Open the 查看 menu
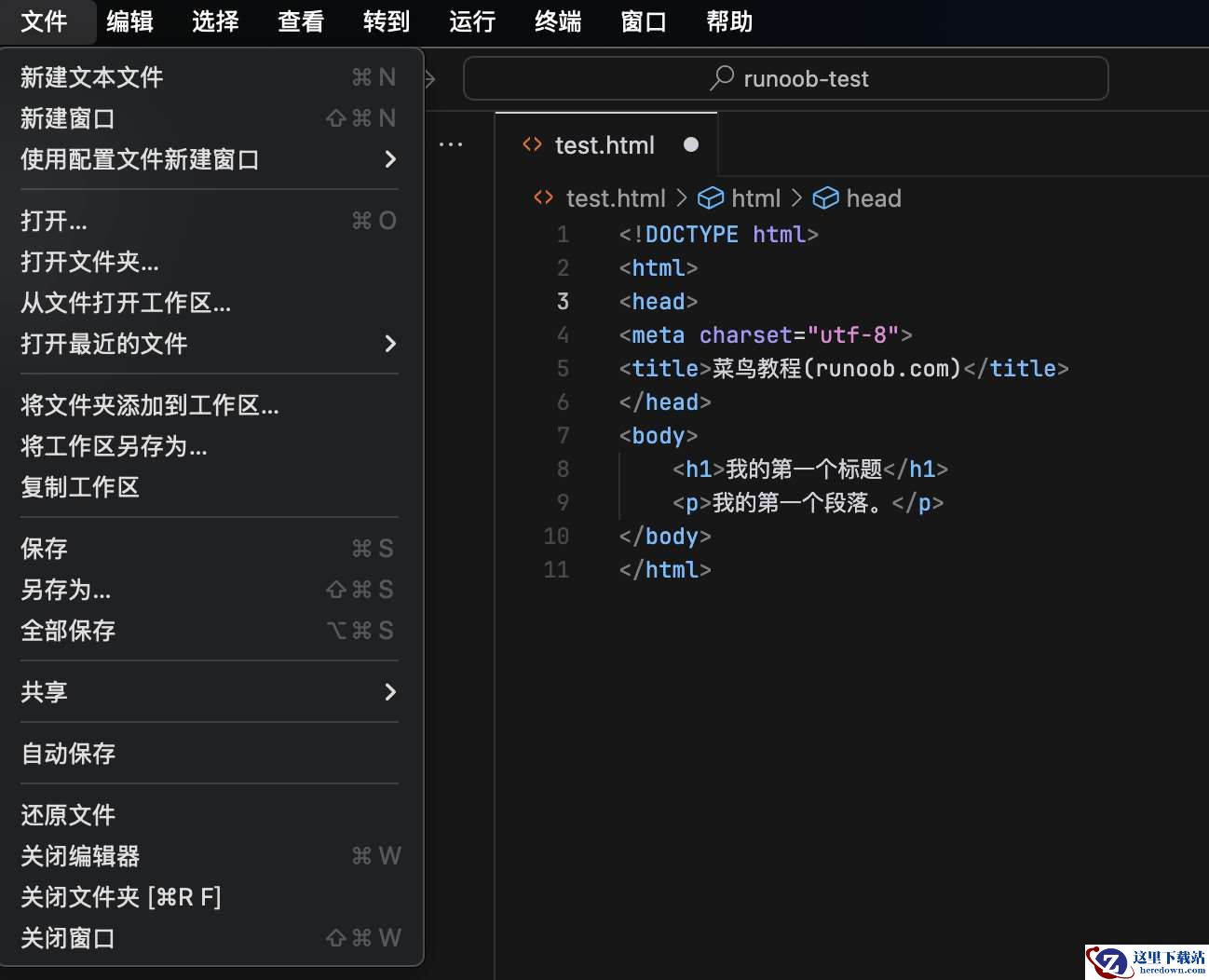This screenshot has height=980, width=1209. (301, 21)
